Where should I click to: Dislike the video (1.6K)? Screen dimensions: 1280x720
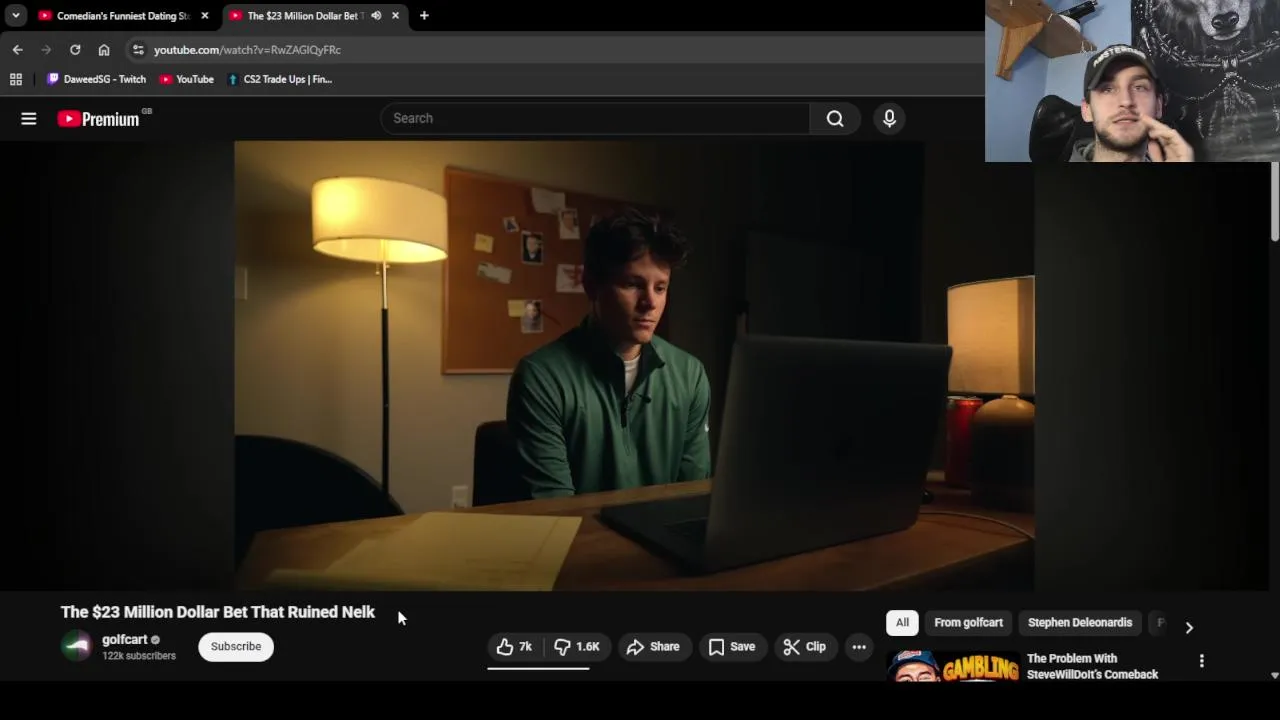point(577,646)
